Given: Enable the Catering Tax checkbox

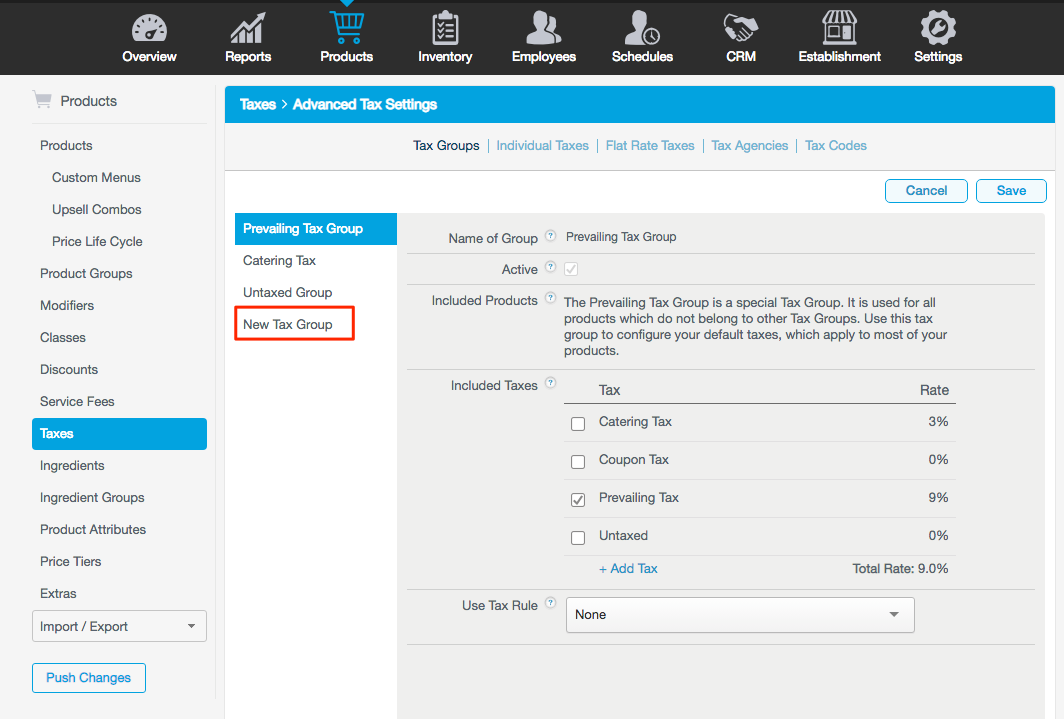Looking at the screenshot, I should click(x=577, y=423).
